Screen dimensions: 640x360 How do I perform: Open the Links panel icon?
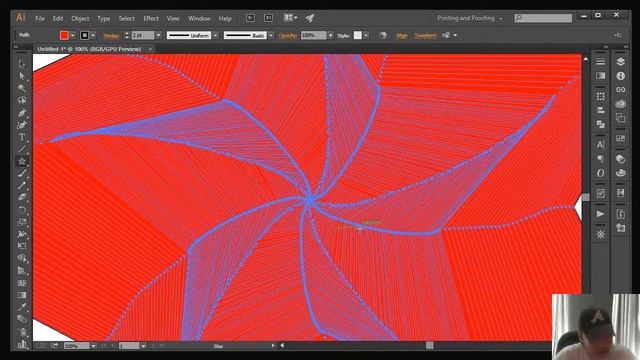[620, 89]
